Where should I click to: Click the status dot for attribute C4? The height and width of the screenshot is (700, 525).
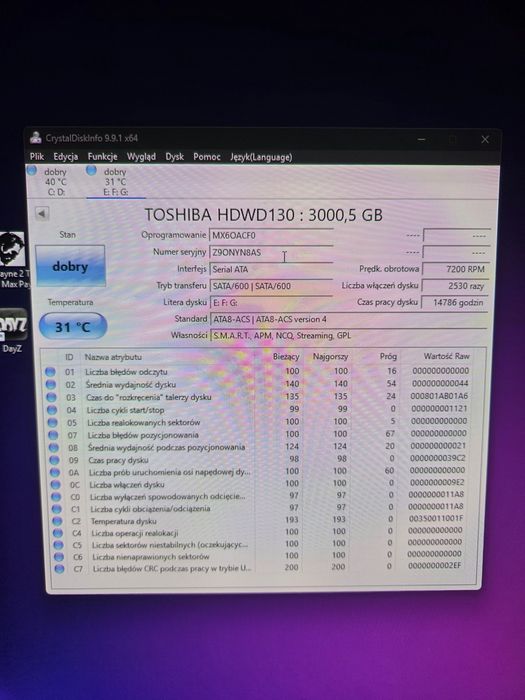tap(58, 533)
